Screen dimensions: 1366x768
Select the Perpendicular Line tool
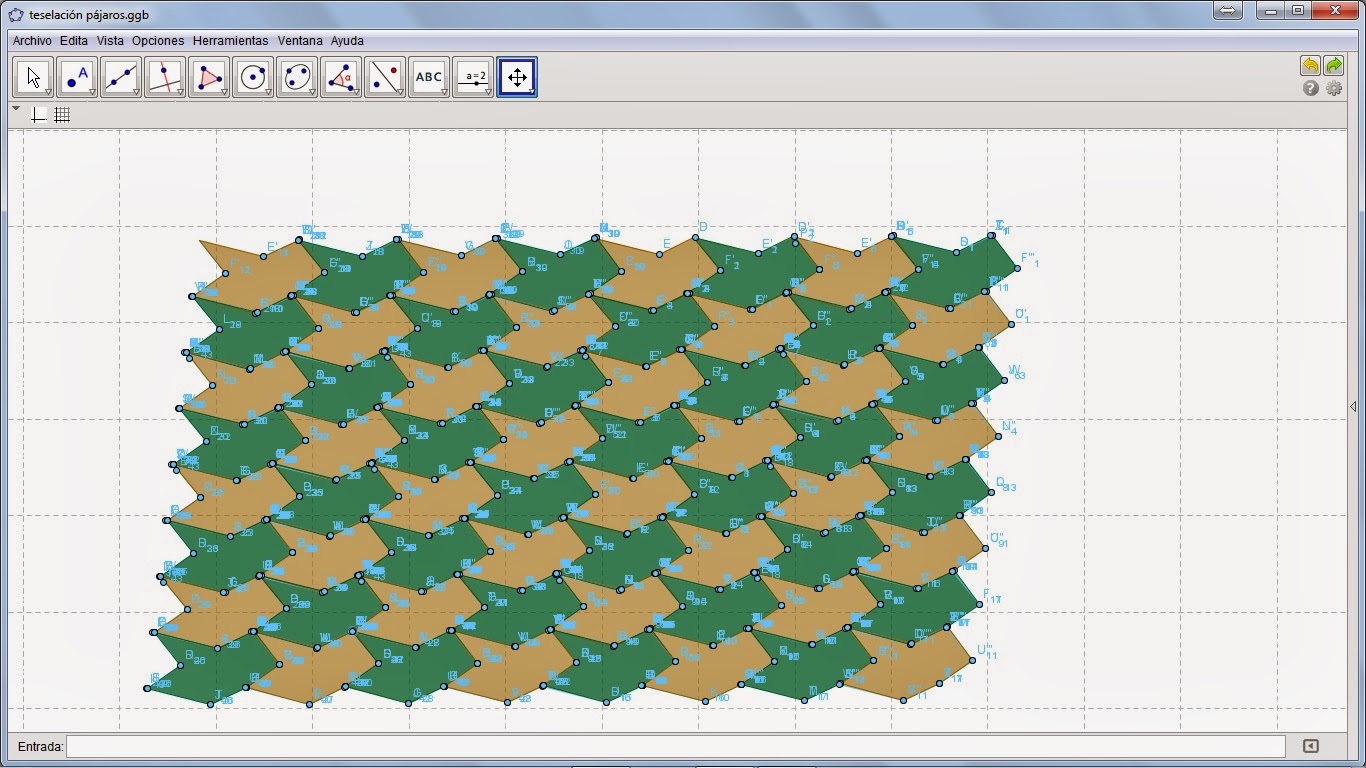165,77
